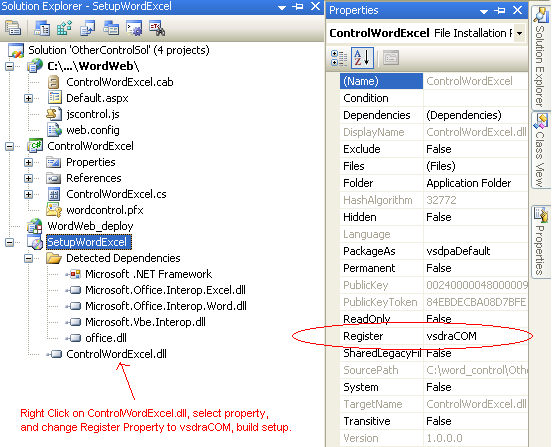
Task: Click the Condition property value field
Action: coord(475,98)
